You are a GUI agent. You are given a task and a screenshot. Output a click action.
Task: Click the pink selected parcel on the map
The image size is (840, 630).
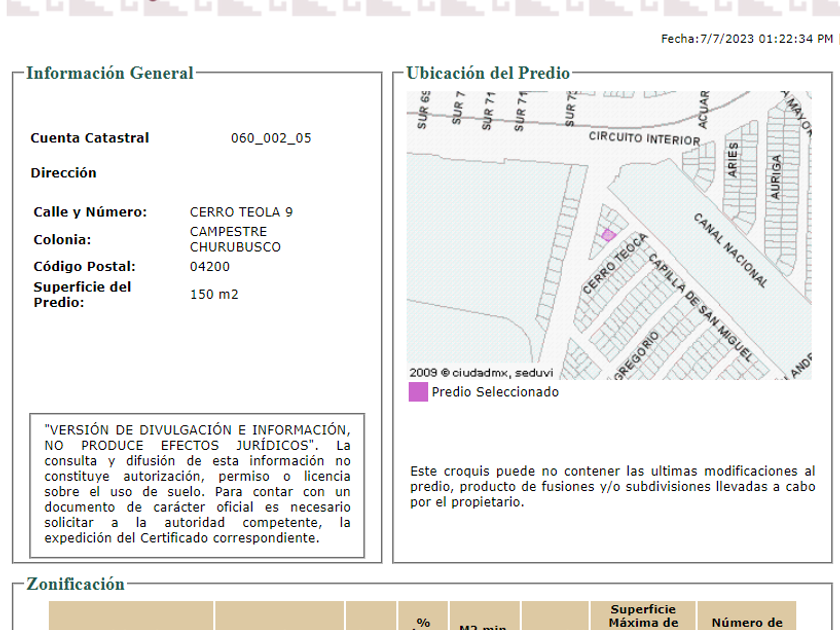tap(608, 235)
